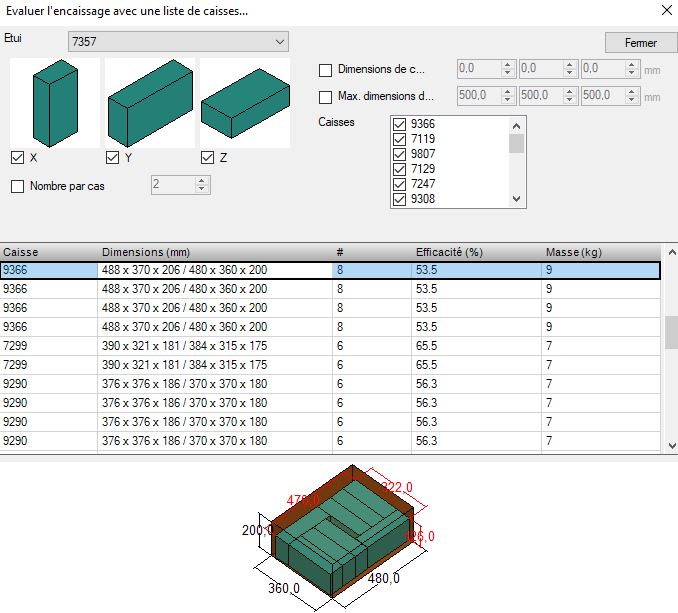Uncheck the X orientation checkbox
678x613 pixels.
point(17,157)
